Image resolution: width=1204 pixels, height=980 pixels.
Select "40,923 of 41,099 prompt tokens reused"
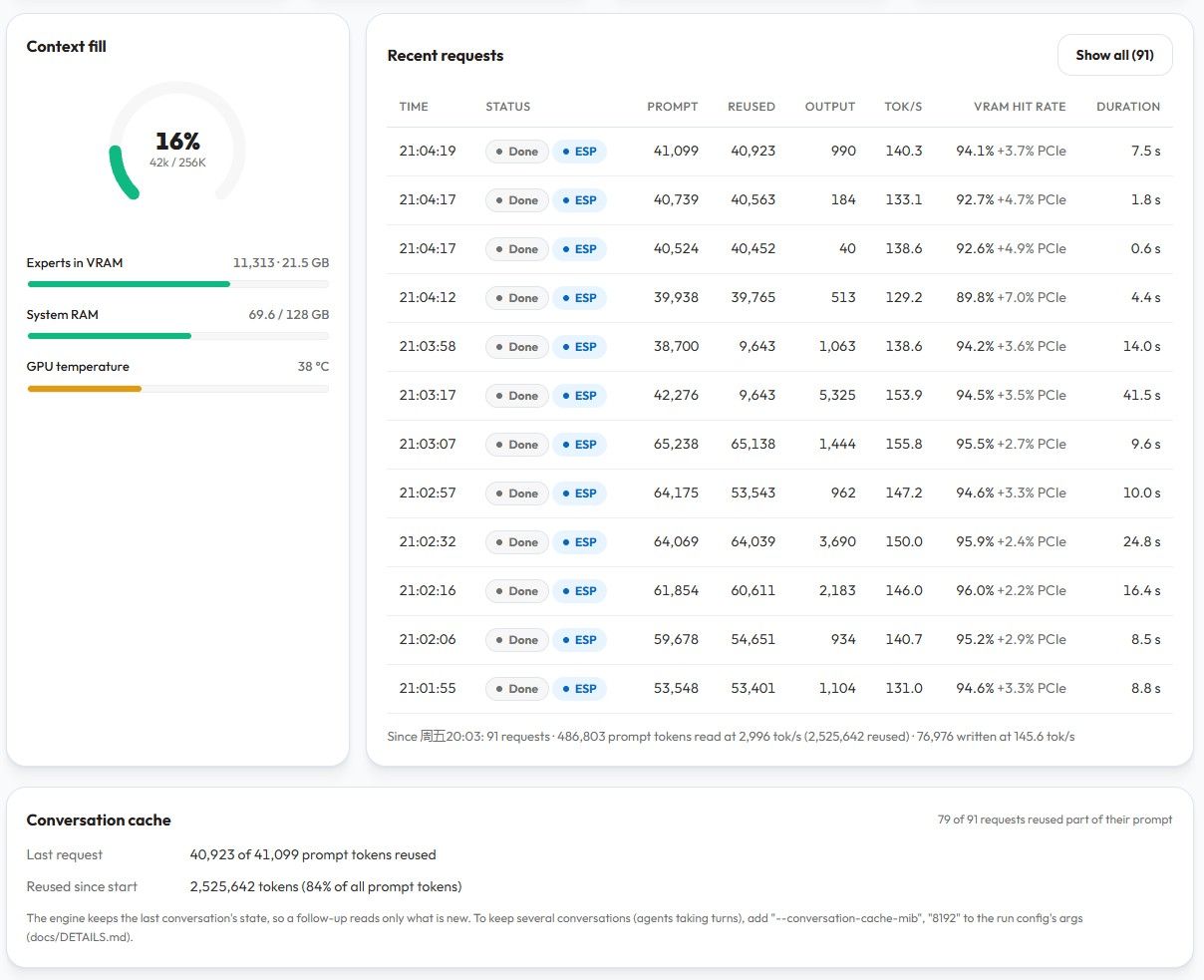(313, 855)
